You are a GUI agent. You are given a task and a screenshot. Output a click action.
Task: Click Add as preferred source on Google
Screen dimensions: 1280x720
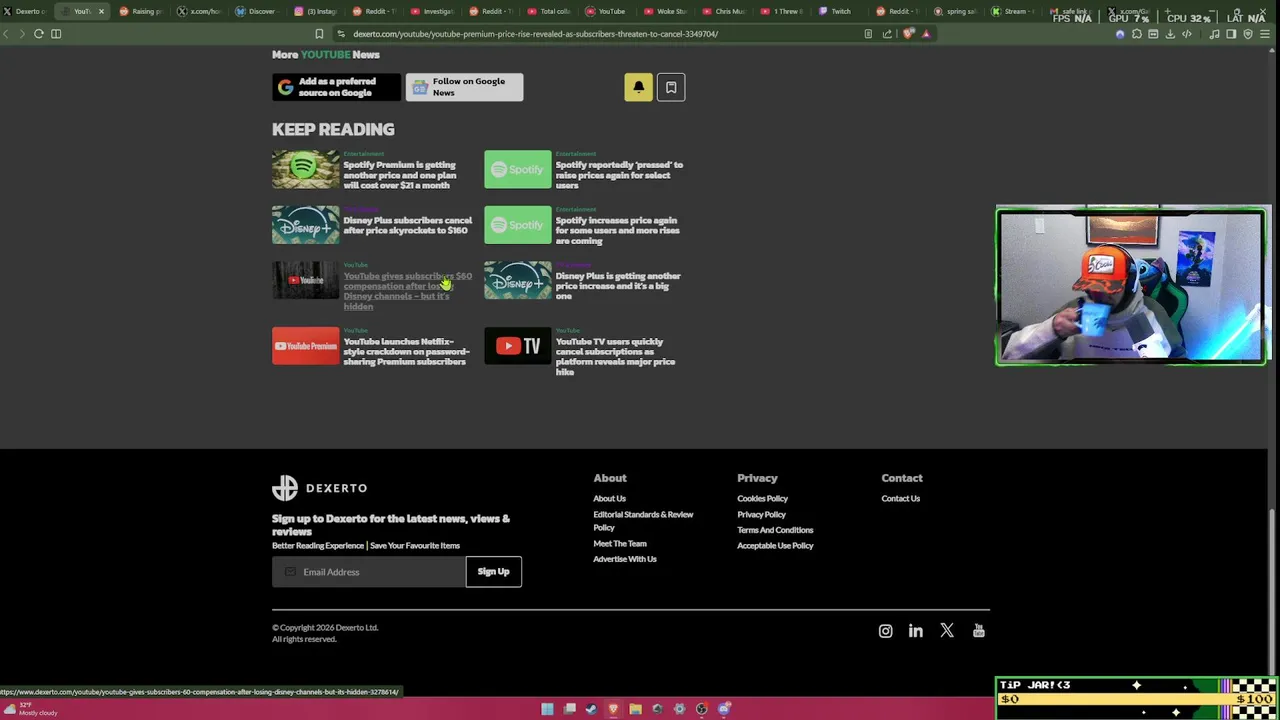coord(336,87)
